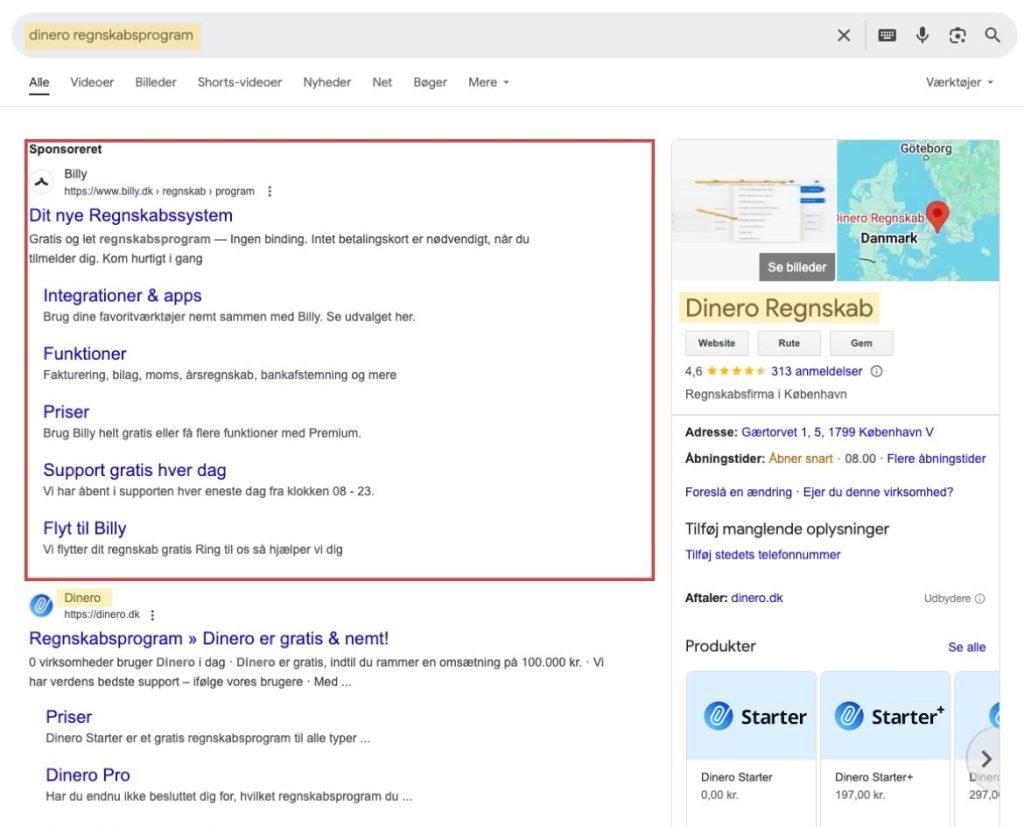Click info icon beside Udbydere

pos(980,598)
